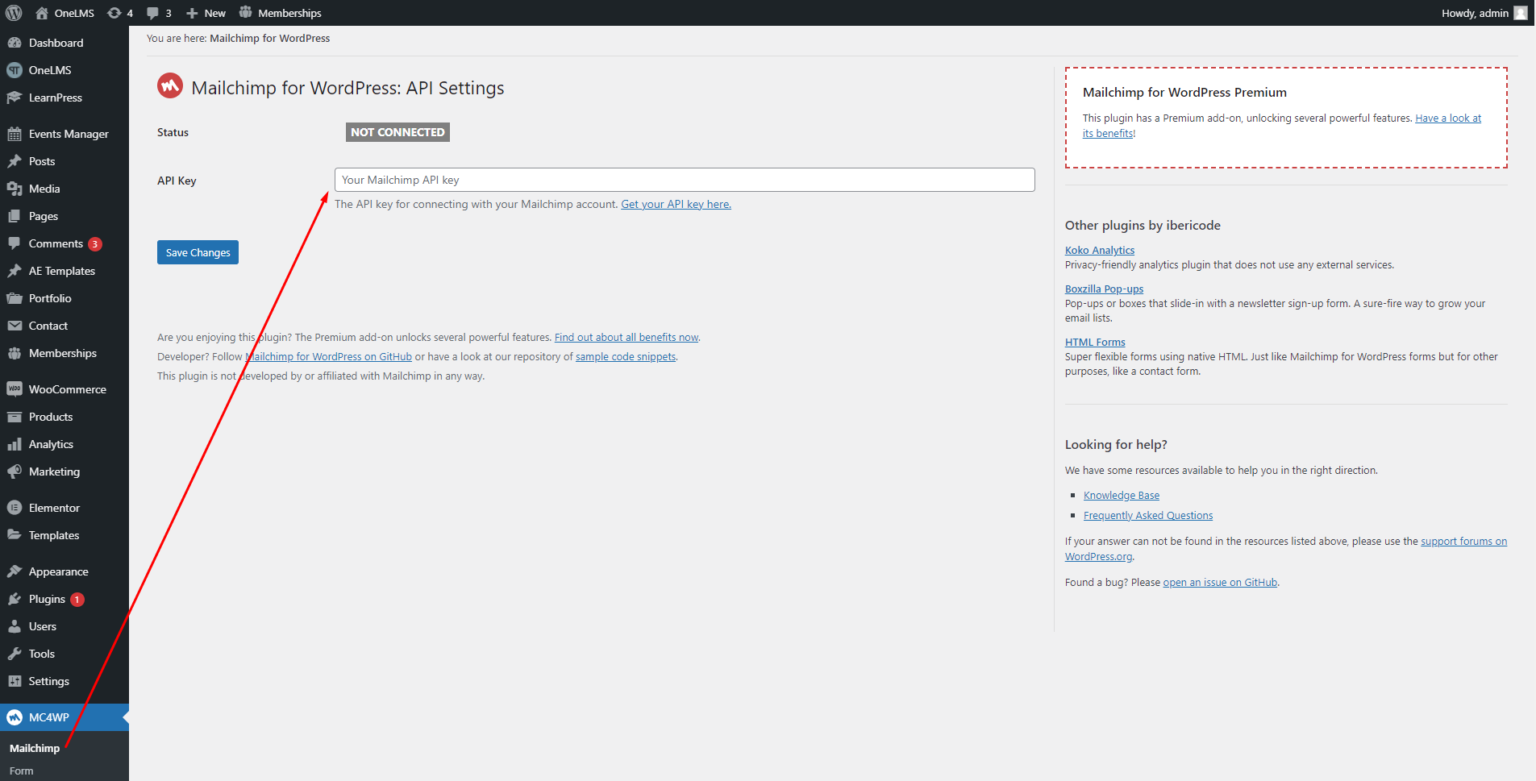This screenshot has height=781, width=1536.
Task: Click the NOT CONNECTED status badge
Action: (398, 132)
